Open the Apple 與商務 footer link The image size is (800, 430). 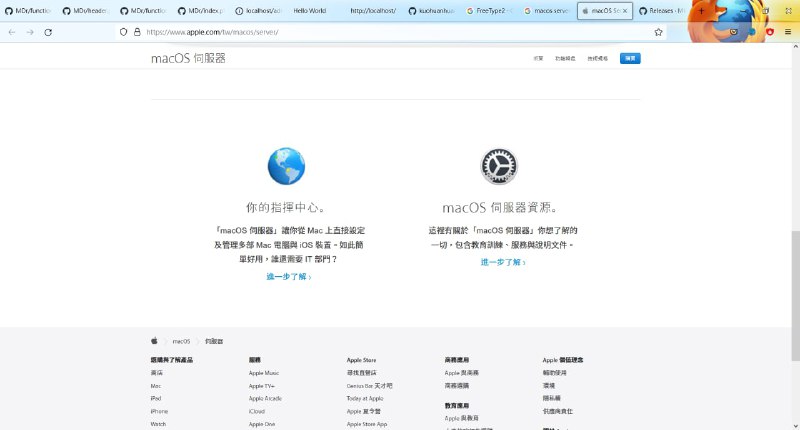pyautogui.click(x=461, y=373)
